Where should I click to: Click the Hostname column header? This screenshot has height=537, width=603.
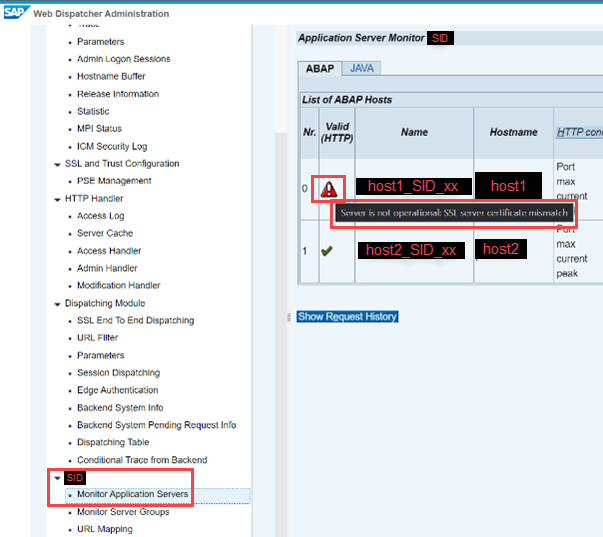(x=513, y=132)
